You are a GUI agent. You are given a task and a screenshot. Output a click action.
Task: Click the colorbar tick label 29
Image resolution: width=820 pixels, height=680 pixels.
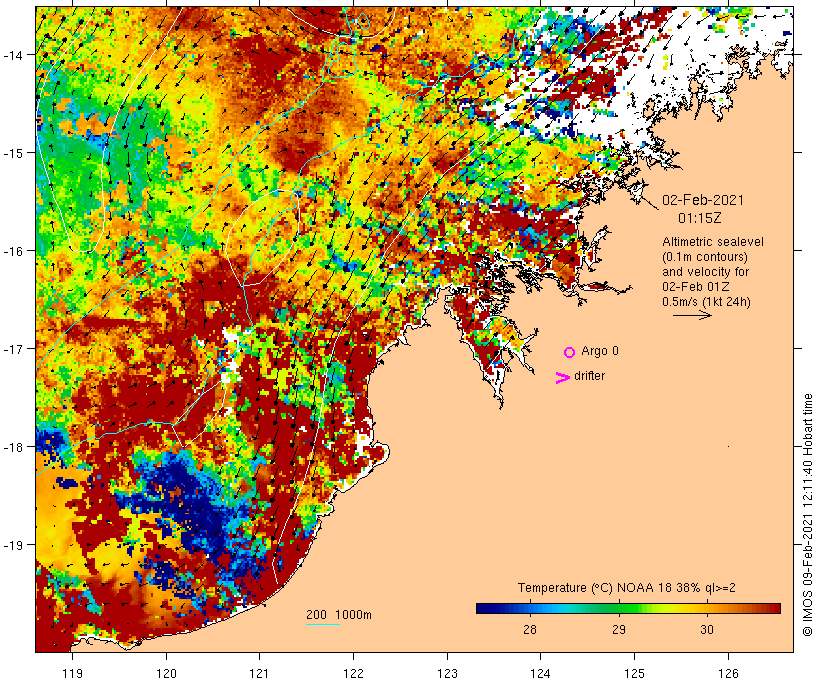tap(619, 629)
